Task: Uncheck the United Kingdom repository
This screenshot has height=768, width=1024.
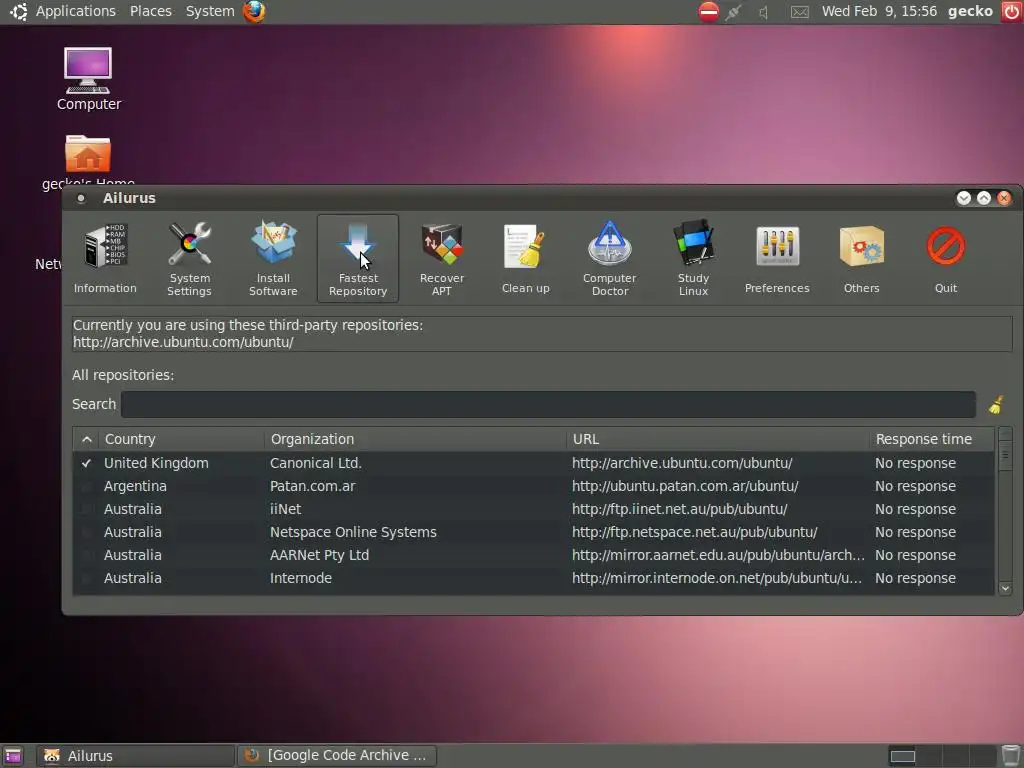Action: click(x=86, y=463)
